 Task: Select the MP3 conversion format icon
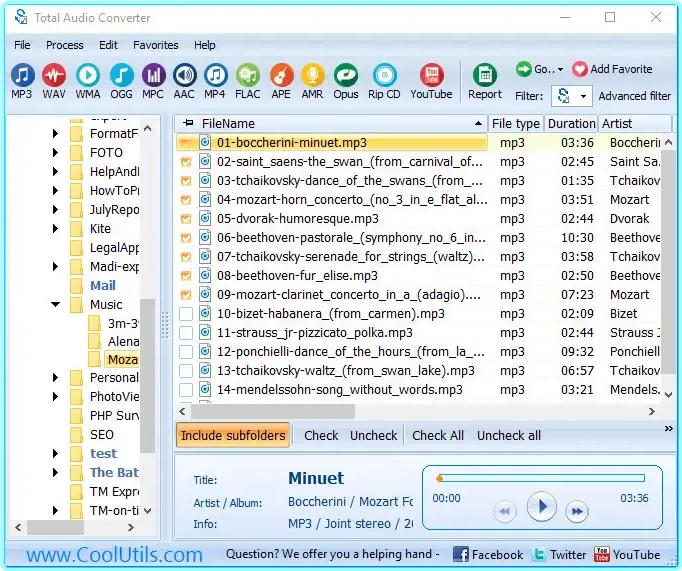pyautogui.click(x=22, y=75)
